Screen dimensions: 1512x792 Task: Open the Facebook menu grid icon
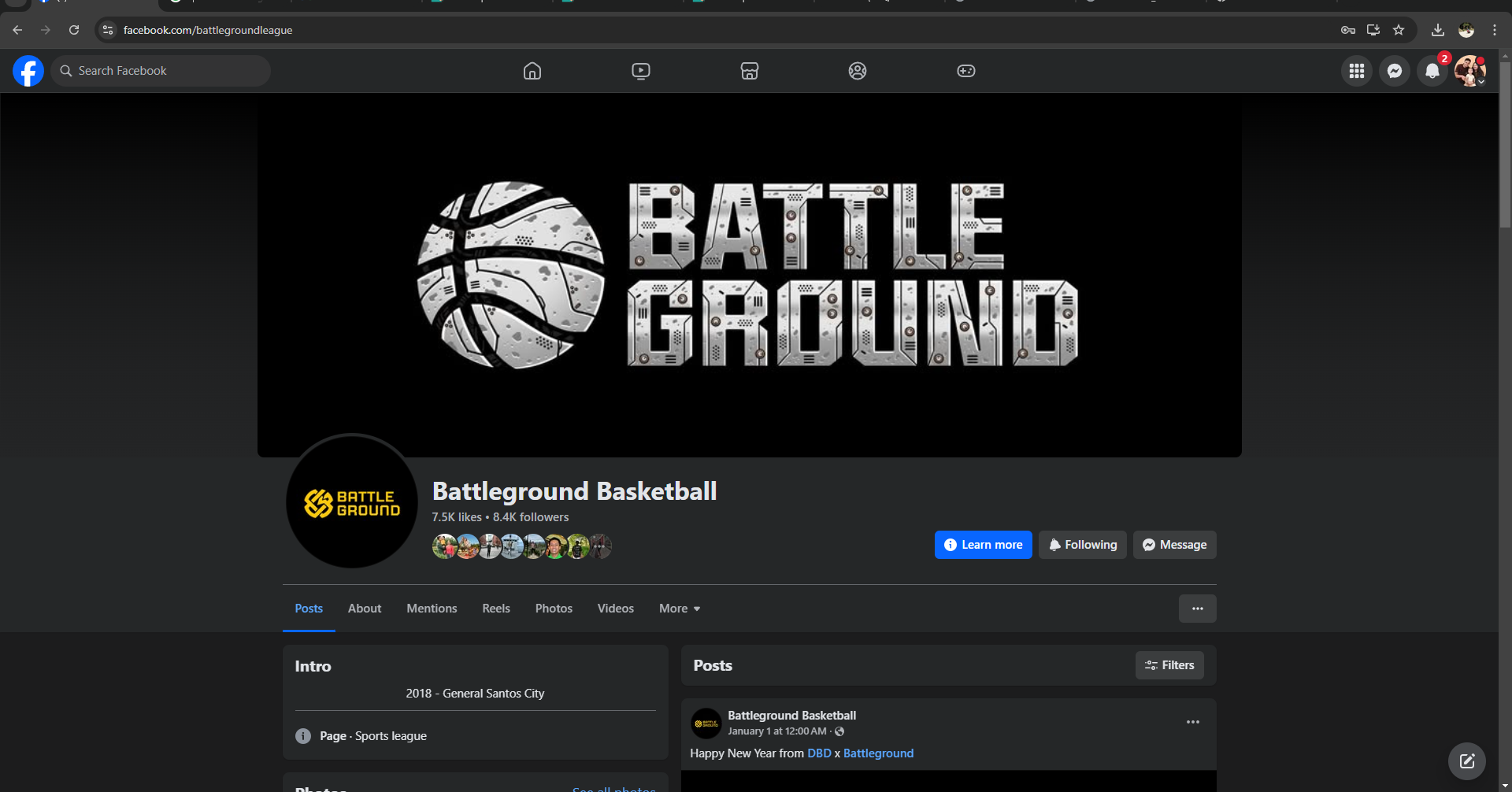[x=1357, y=71]
